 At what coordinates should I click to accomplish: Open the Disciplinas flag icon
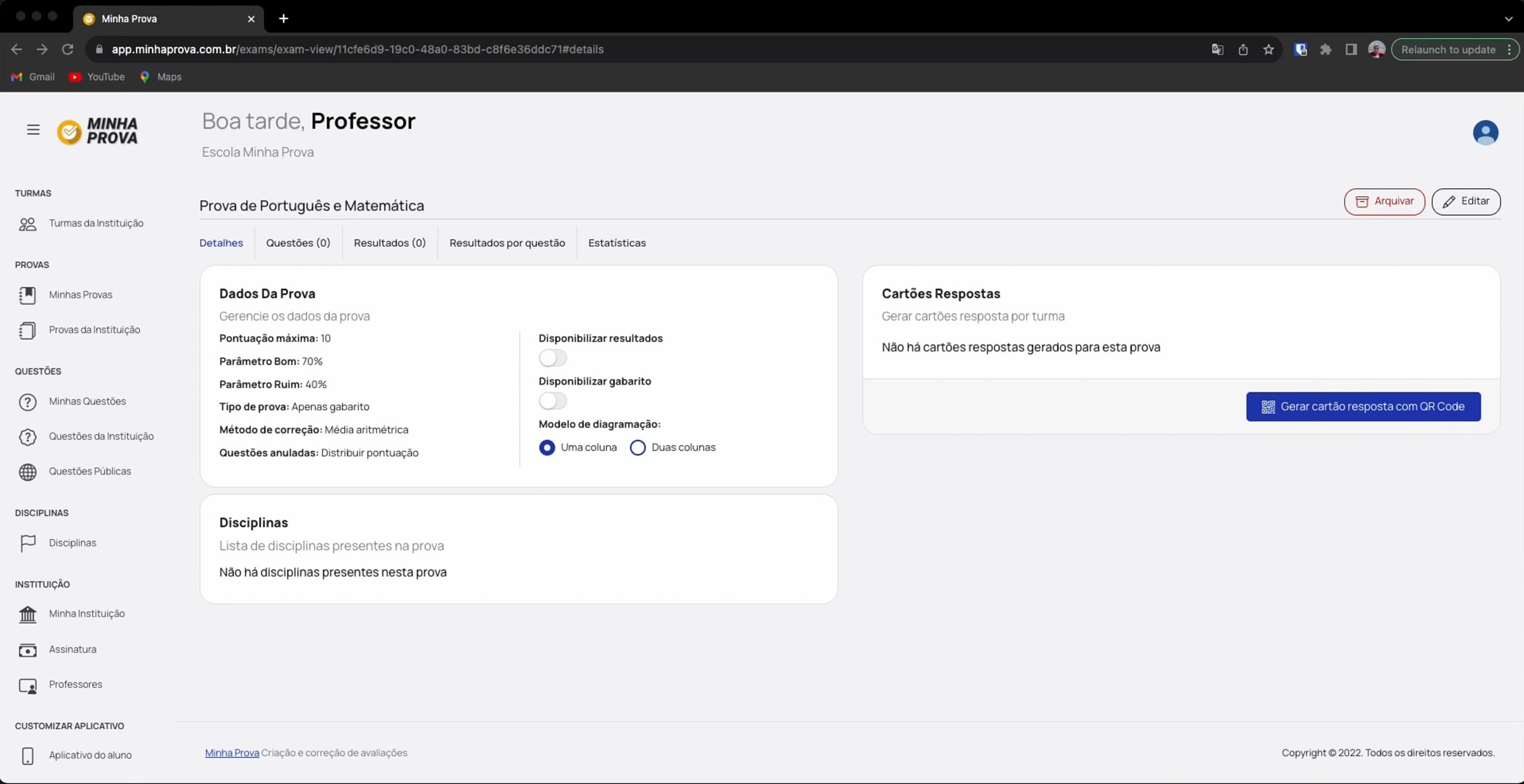click(27, 543)
